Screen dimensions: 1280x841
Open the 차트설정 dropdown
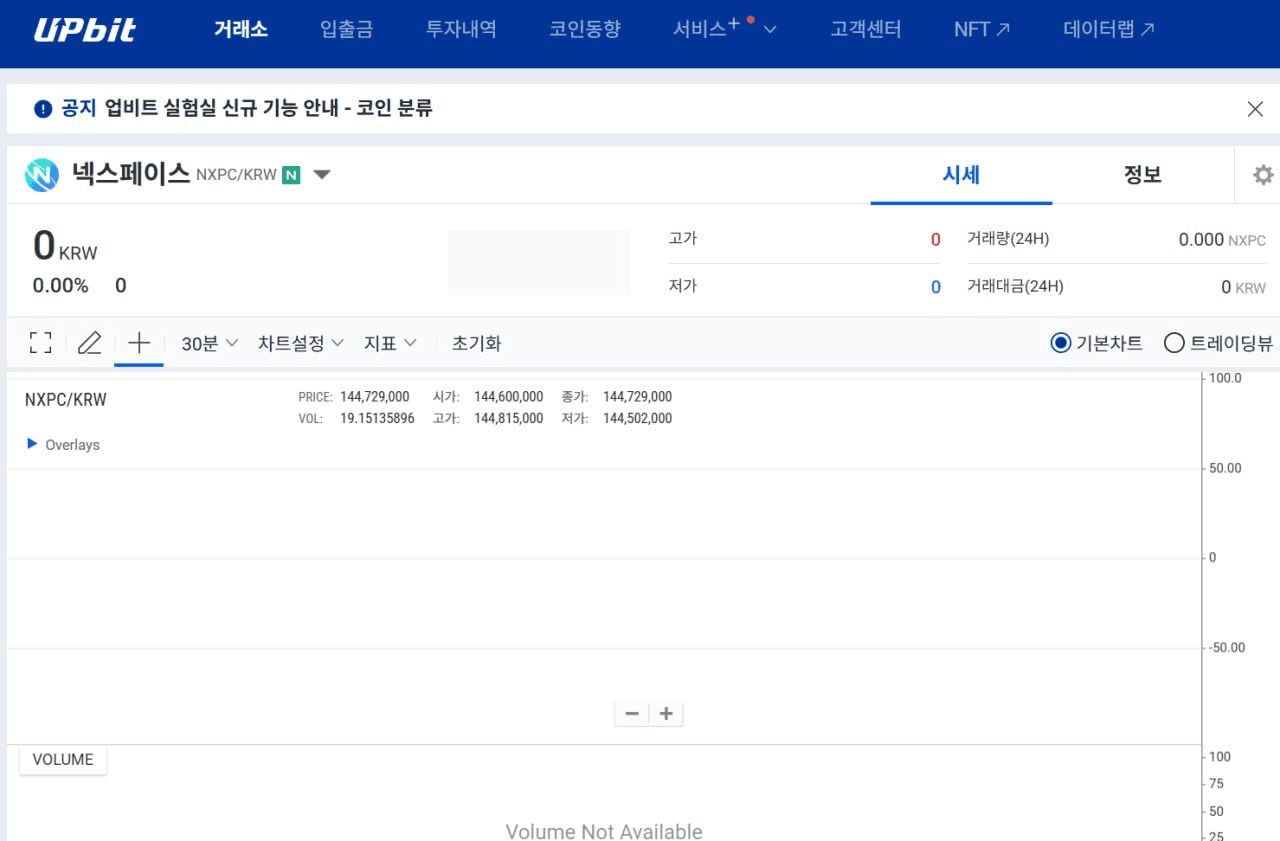[x=301, y=343]
